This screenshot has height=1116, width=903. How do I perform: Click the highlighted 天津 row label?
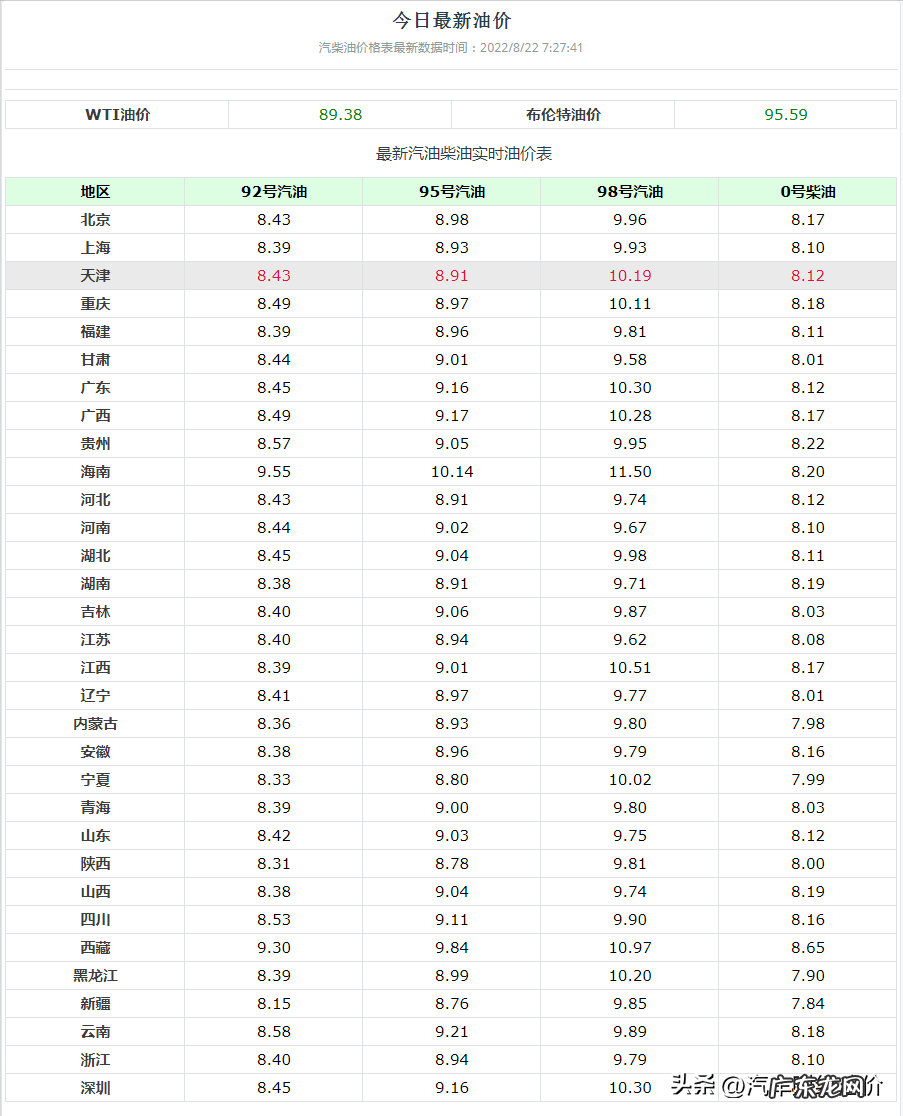click(x=95, y=276)
